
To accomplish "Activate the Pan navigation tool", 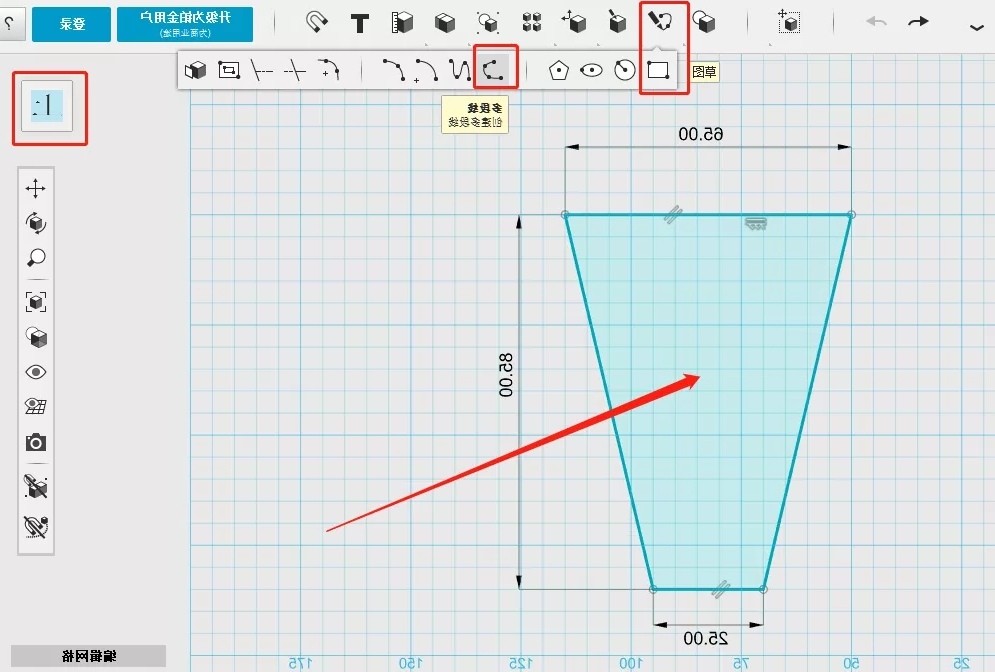I will 36,188.
